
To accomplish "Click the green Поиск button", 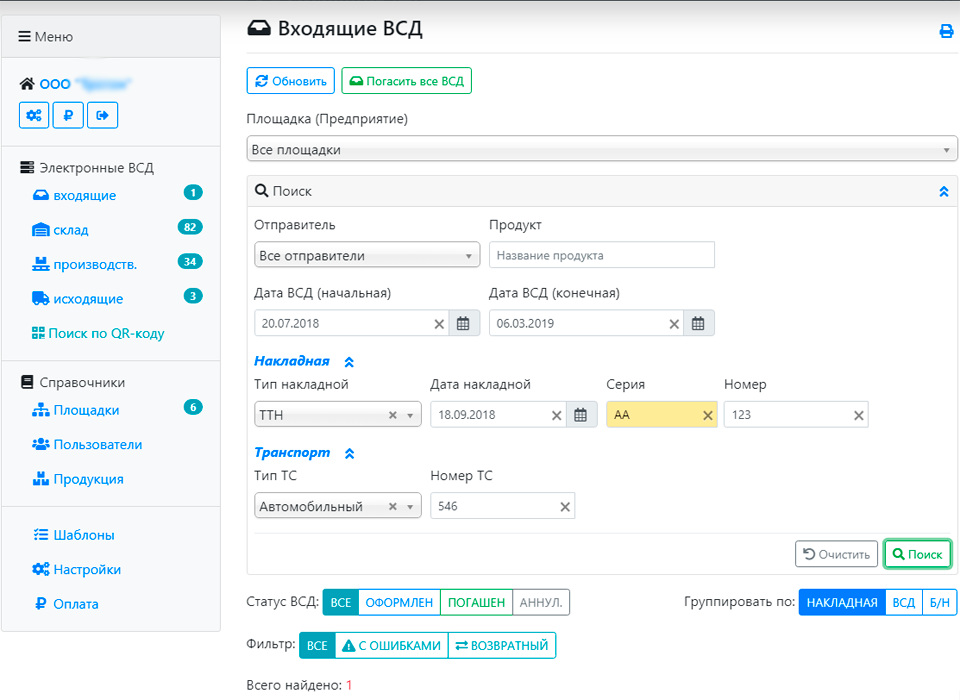I will click(x=917, y=554).
